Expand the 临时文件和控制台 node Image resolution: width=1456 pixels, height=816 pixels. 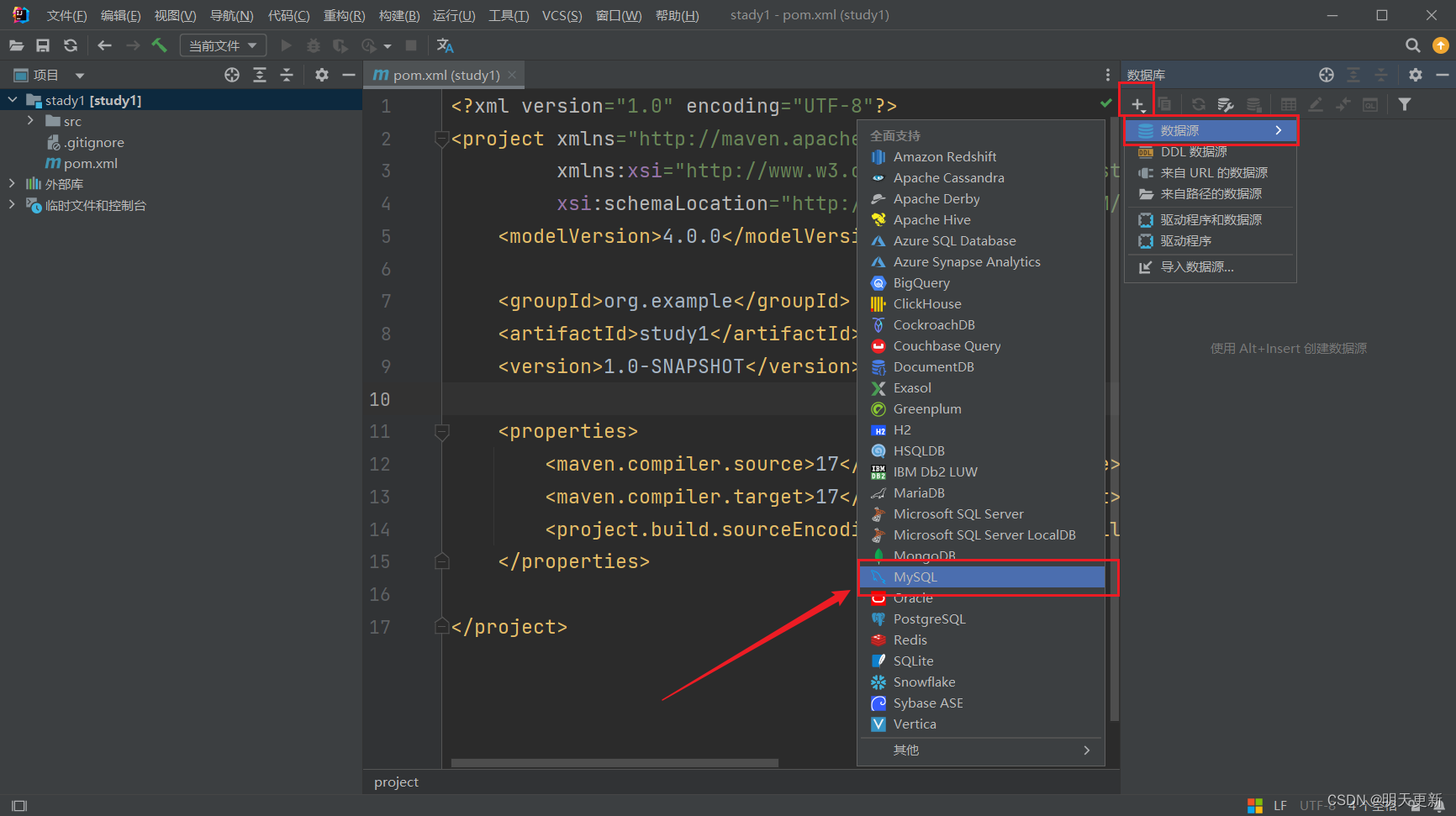pyautogui.click(x=13, y=204)
